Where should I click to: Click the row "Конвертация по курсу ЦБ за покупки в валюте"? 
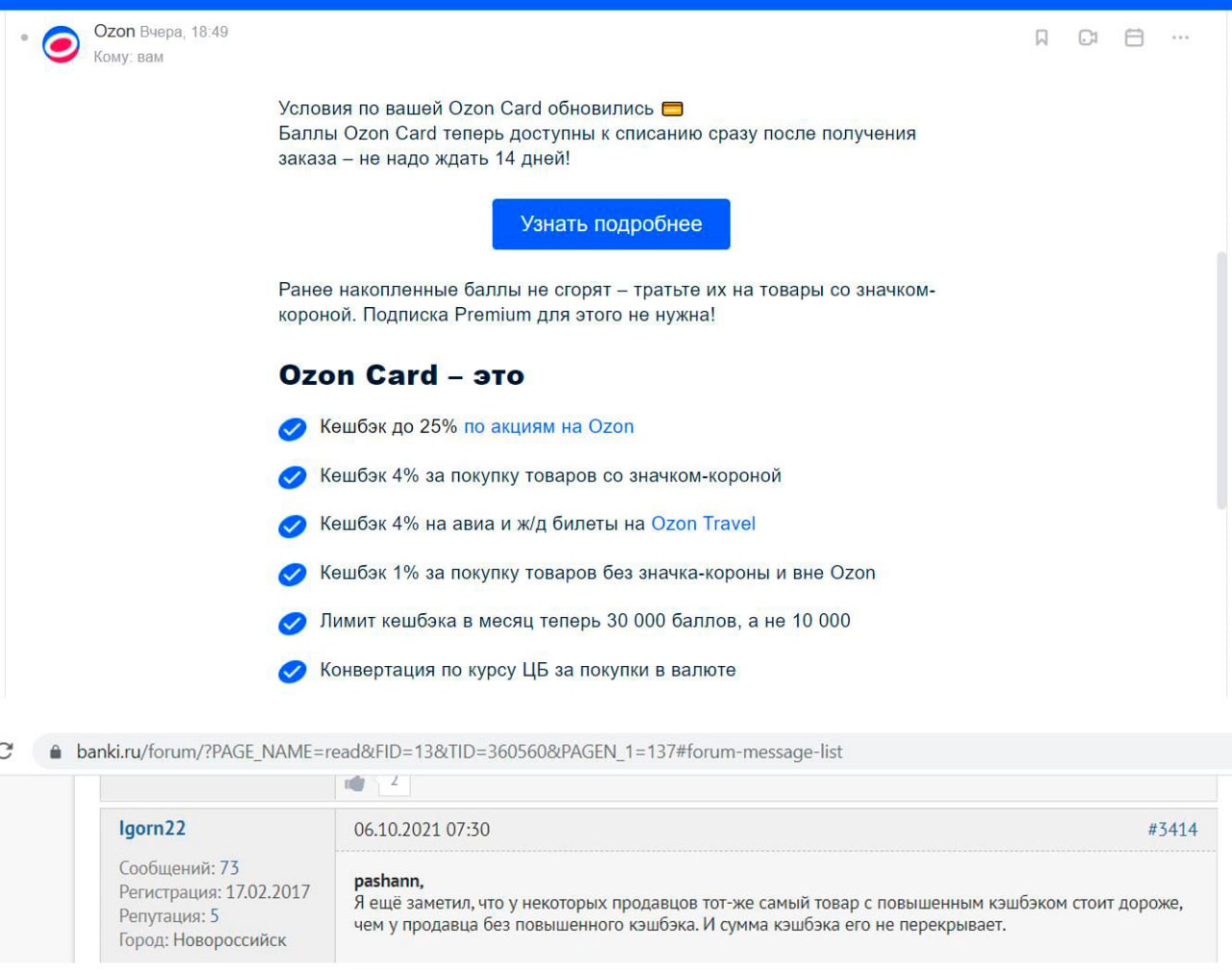[x=507, y=670]
